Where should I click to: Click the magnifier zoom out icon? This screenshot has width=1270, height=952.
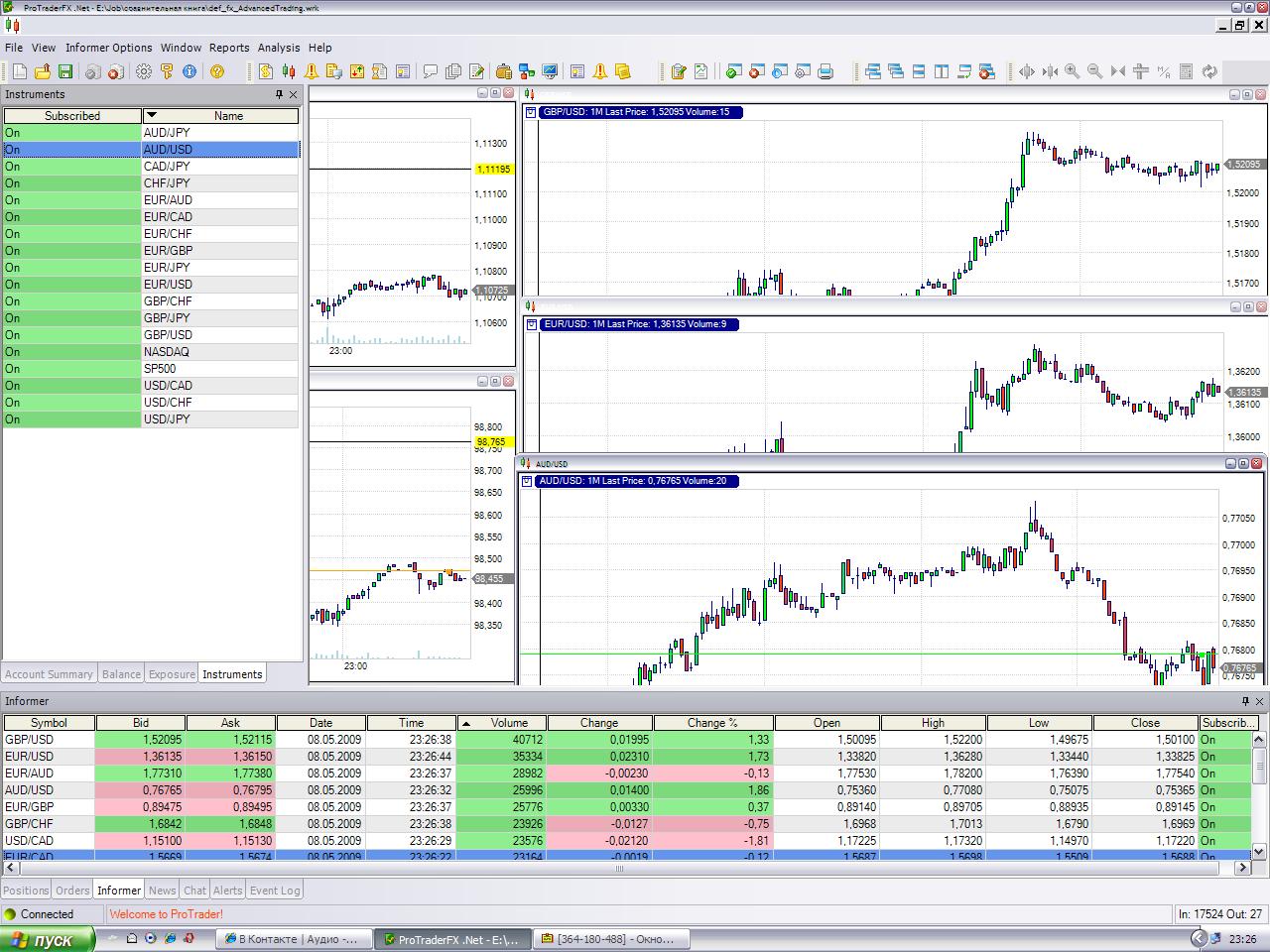[1095, 71]
